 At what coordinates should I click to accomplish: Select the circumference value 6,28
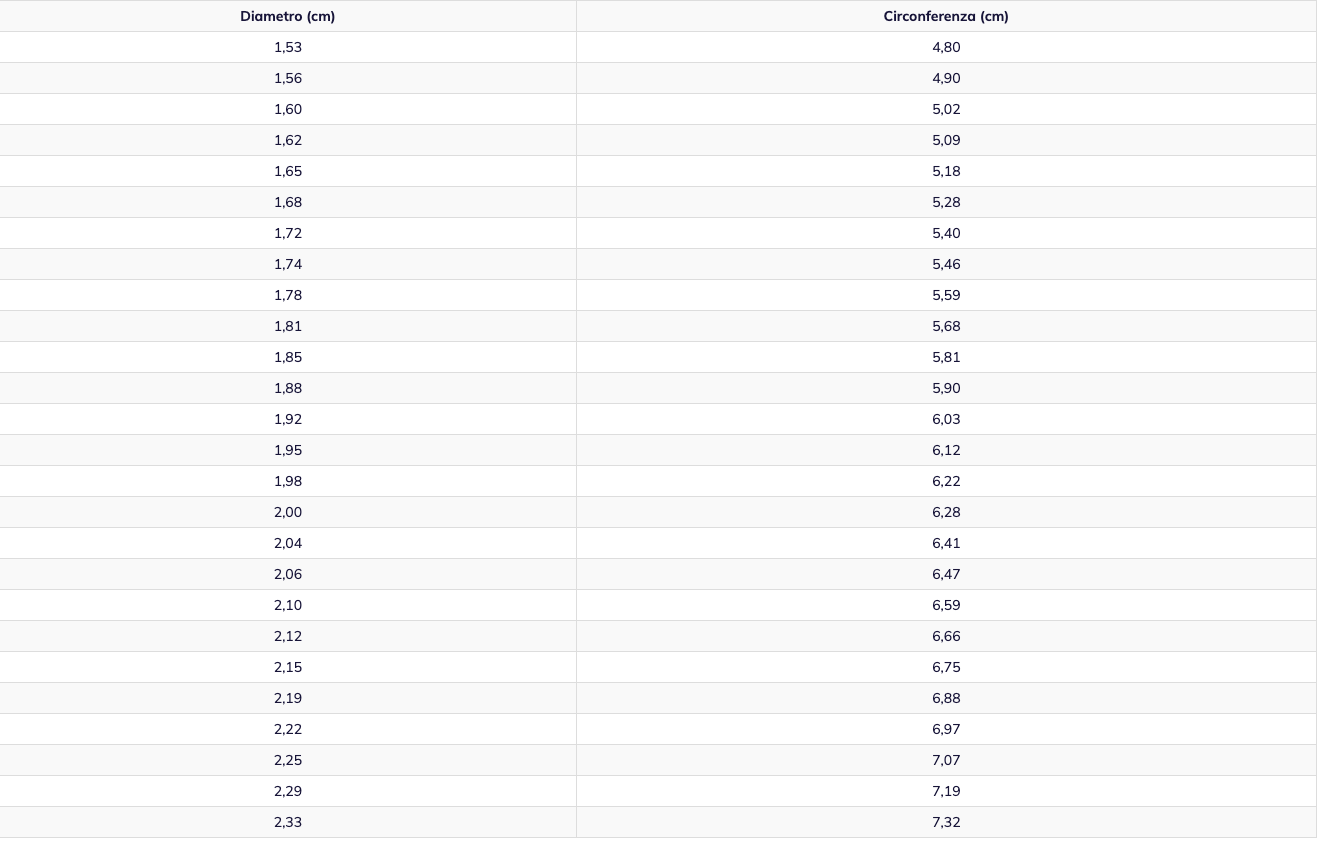pos(946,512)
